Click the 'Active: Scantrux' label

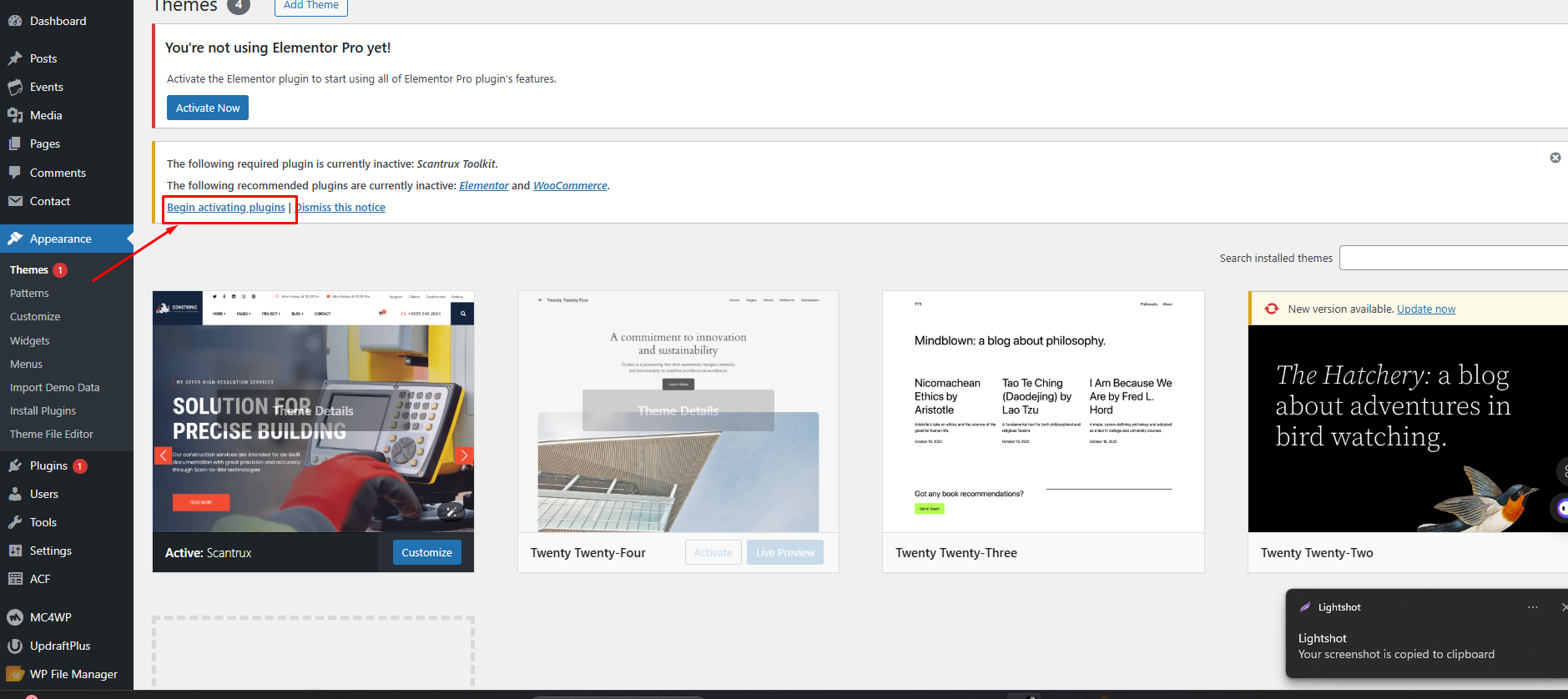208,552
